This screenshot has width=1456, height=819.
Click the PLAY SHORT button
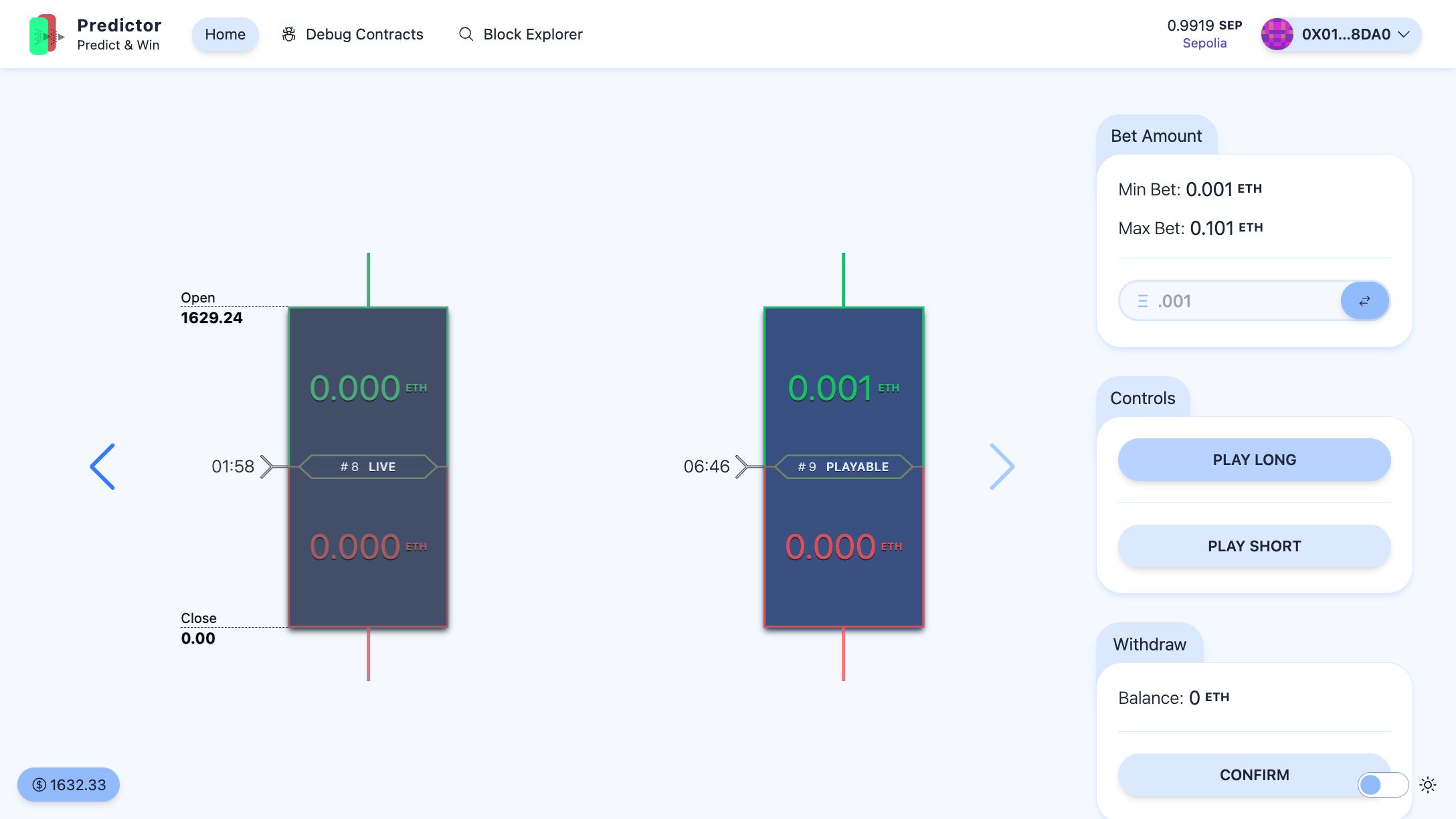coord(1254,546)
